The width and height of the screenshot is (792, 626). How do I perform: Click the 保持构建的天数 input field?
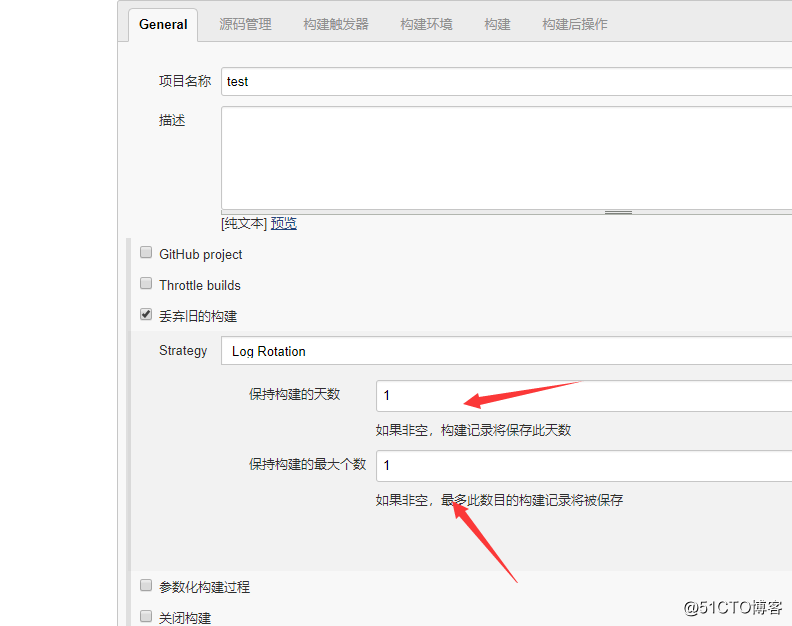click(x=584, y=396)
